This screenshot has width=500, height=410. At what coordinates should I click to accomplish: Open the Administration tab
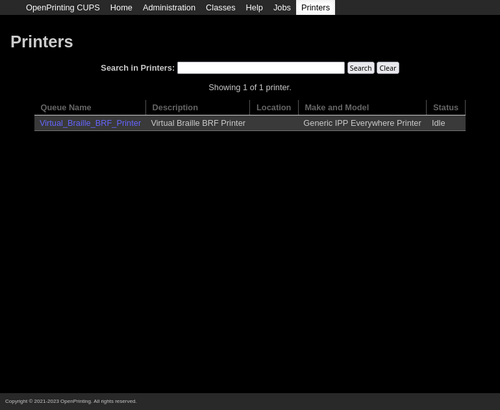click(169, 7)
